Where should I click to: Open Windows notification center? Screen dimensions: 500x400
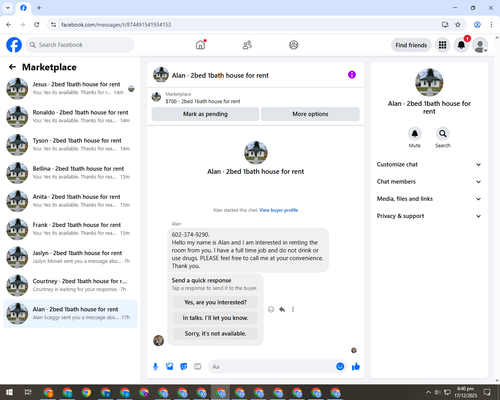487,392
